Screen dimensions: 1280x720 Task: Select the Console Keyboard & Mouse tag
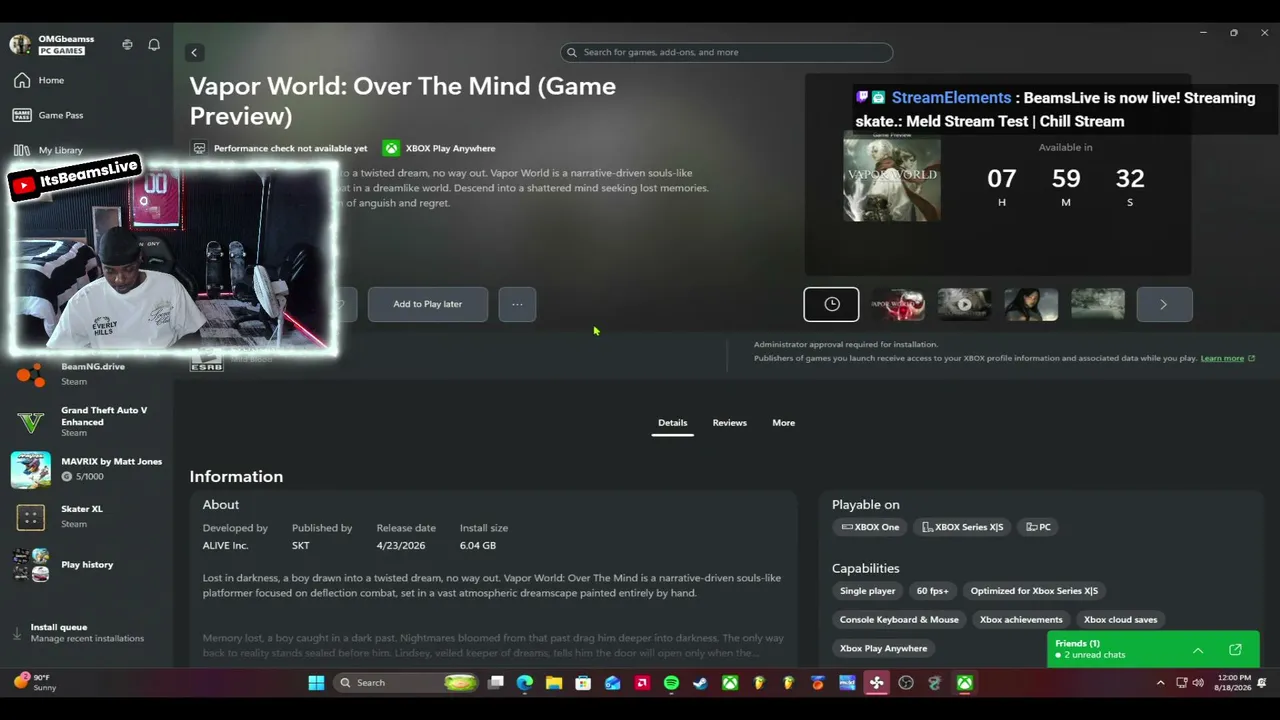899,620
